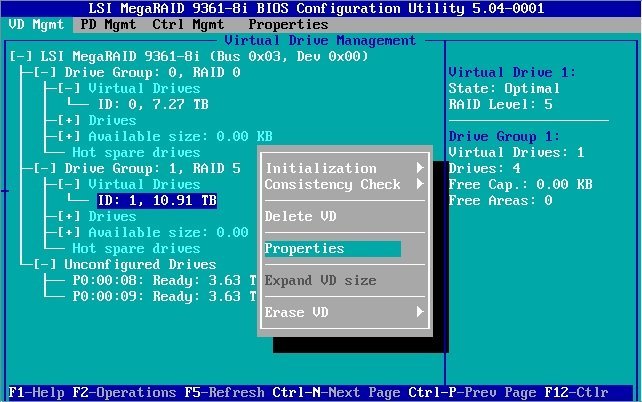Image resolution: width=642 pixels, height=402 pixels.
Task: Click the Virtual Drive 1 heading
Action: pos(512,72)
